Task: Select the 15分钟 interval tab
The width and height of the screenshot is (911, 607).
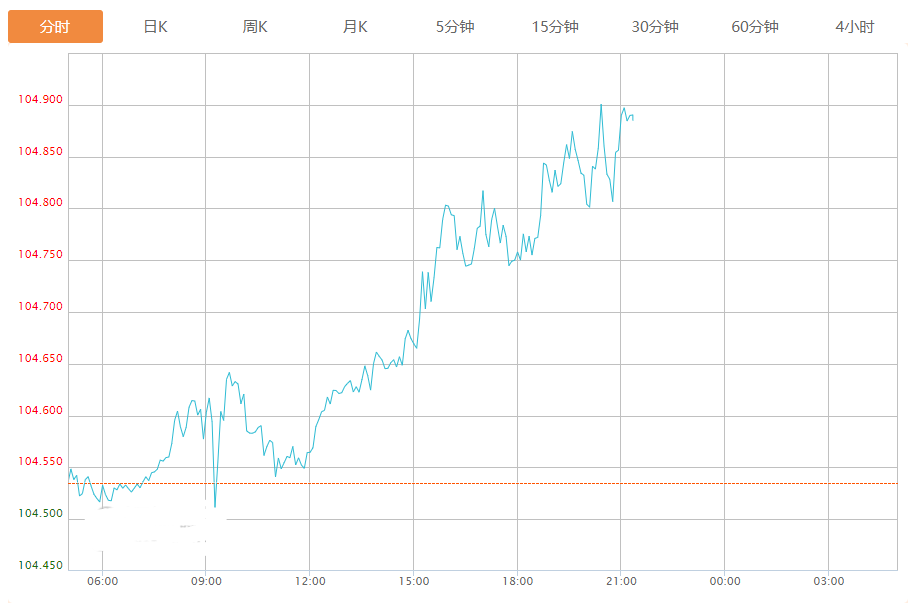Action: [x=555, y=27]
